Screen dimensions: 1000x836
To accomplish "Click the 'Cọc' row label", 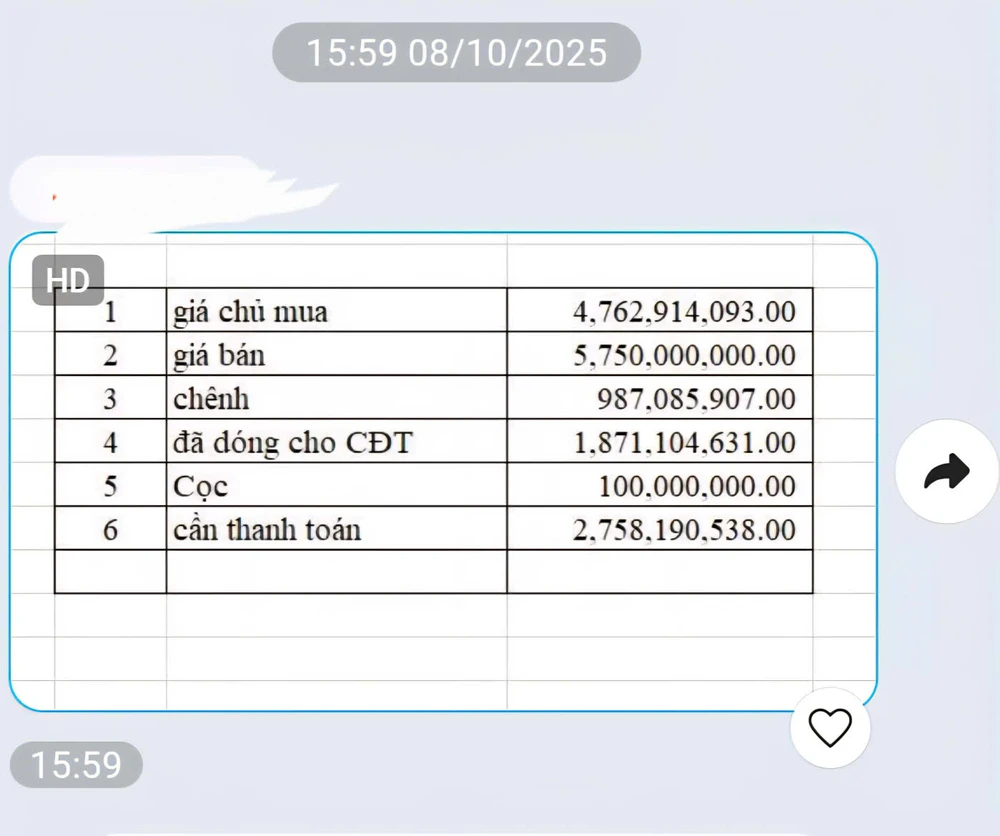I will (201, 487).
